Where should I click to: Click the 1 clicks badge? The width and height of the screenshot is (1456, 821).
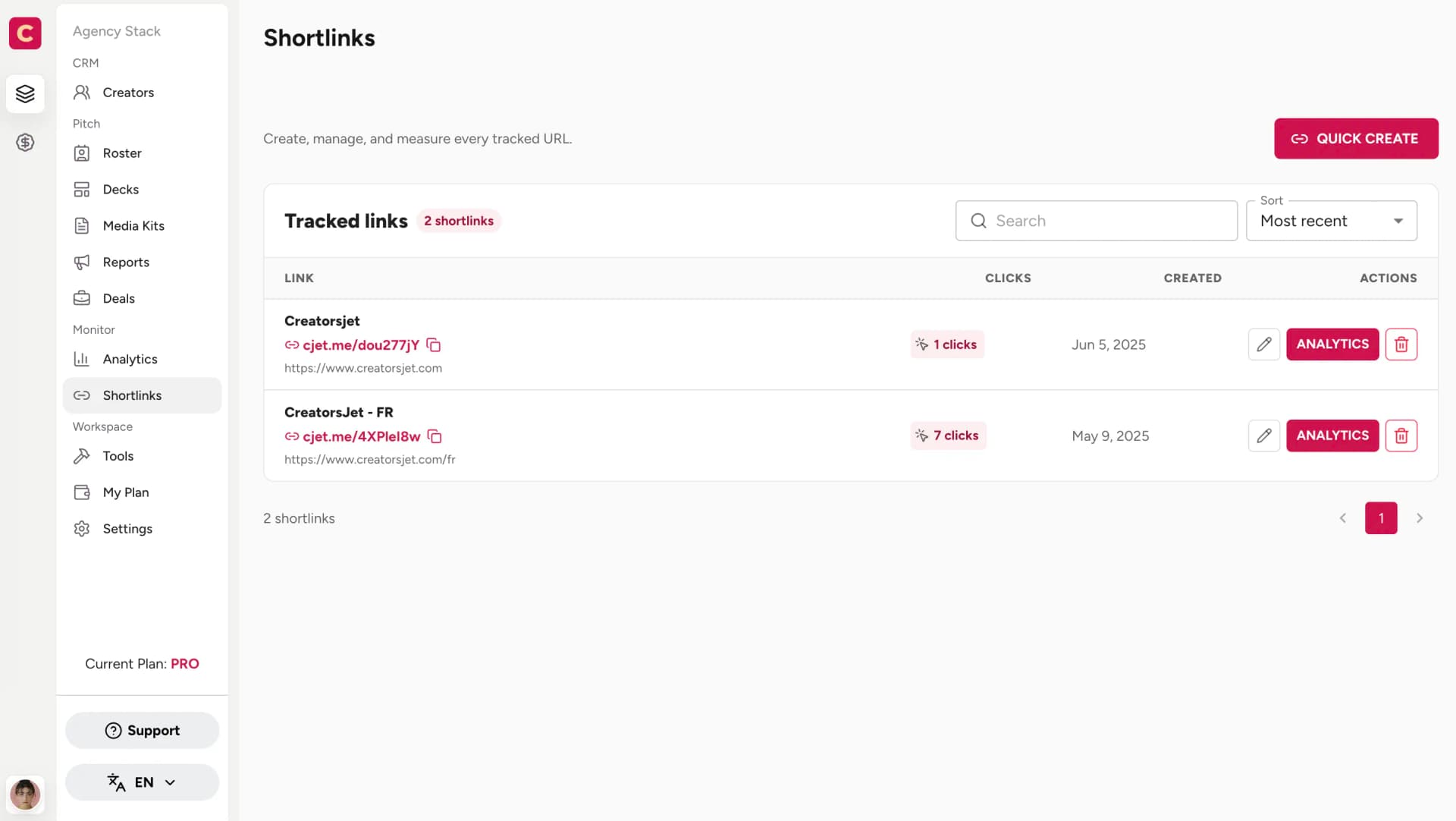[947, 344]
